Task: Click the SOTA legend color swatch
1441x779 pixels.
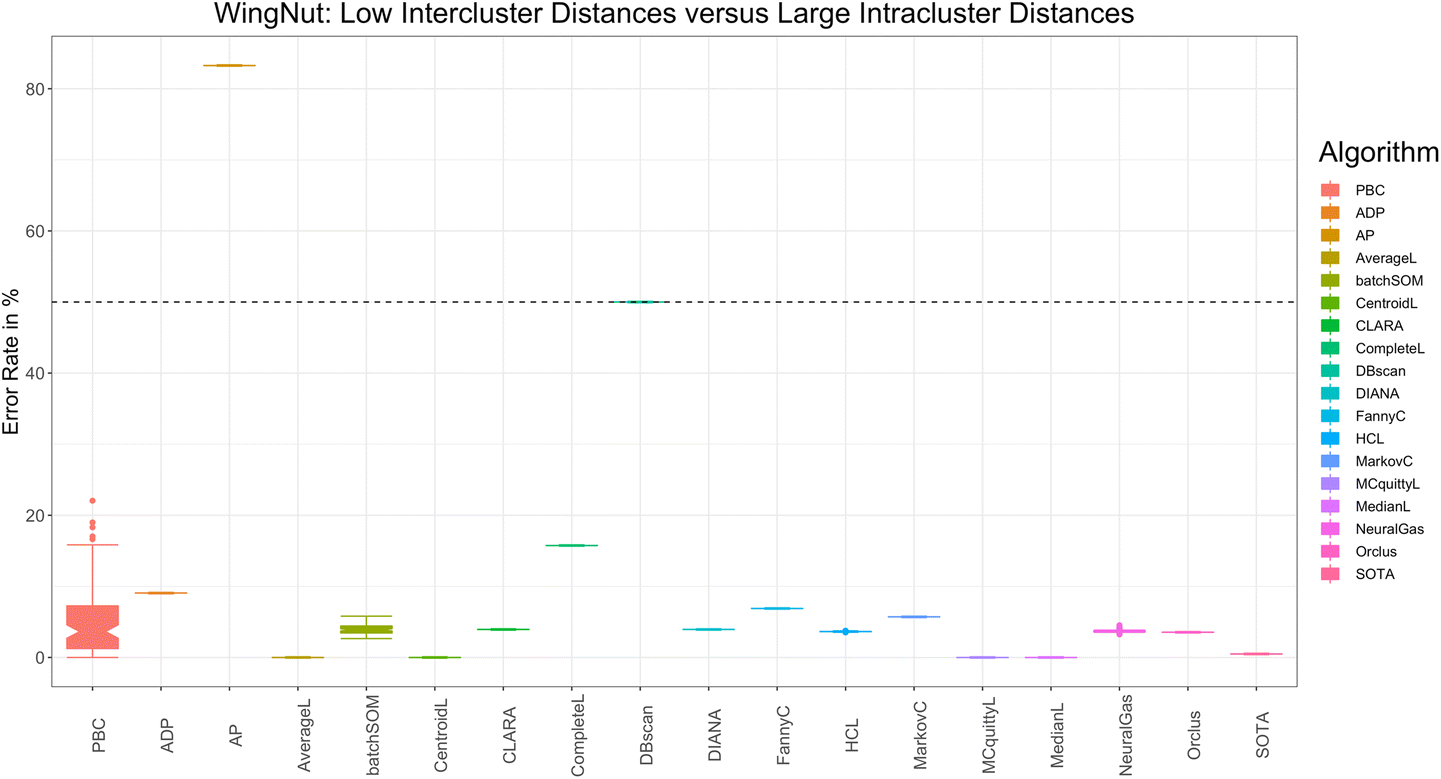Action: (x=1331, y=574)
